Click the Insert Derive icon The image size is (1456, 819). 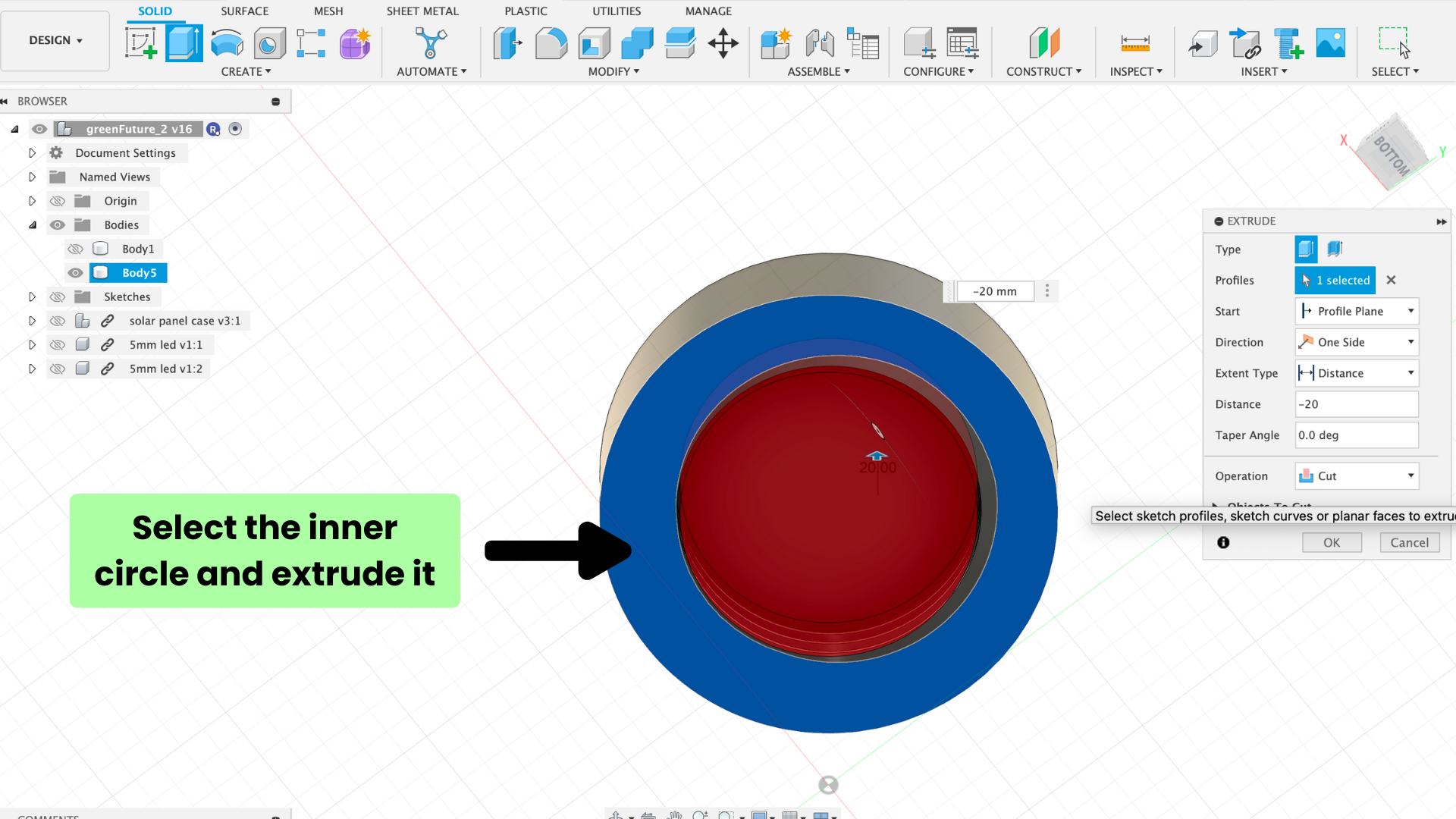[x=1203, y=43]
